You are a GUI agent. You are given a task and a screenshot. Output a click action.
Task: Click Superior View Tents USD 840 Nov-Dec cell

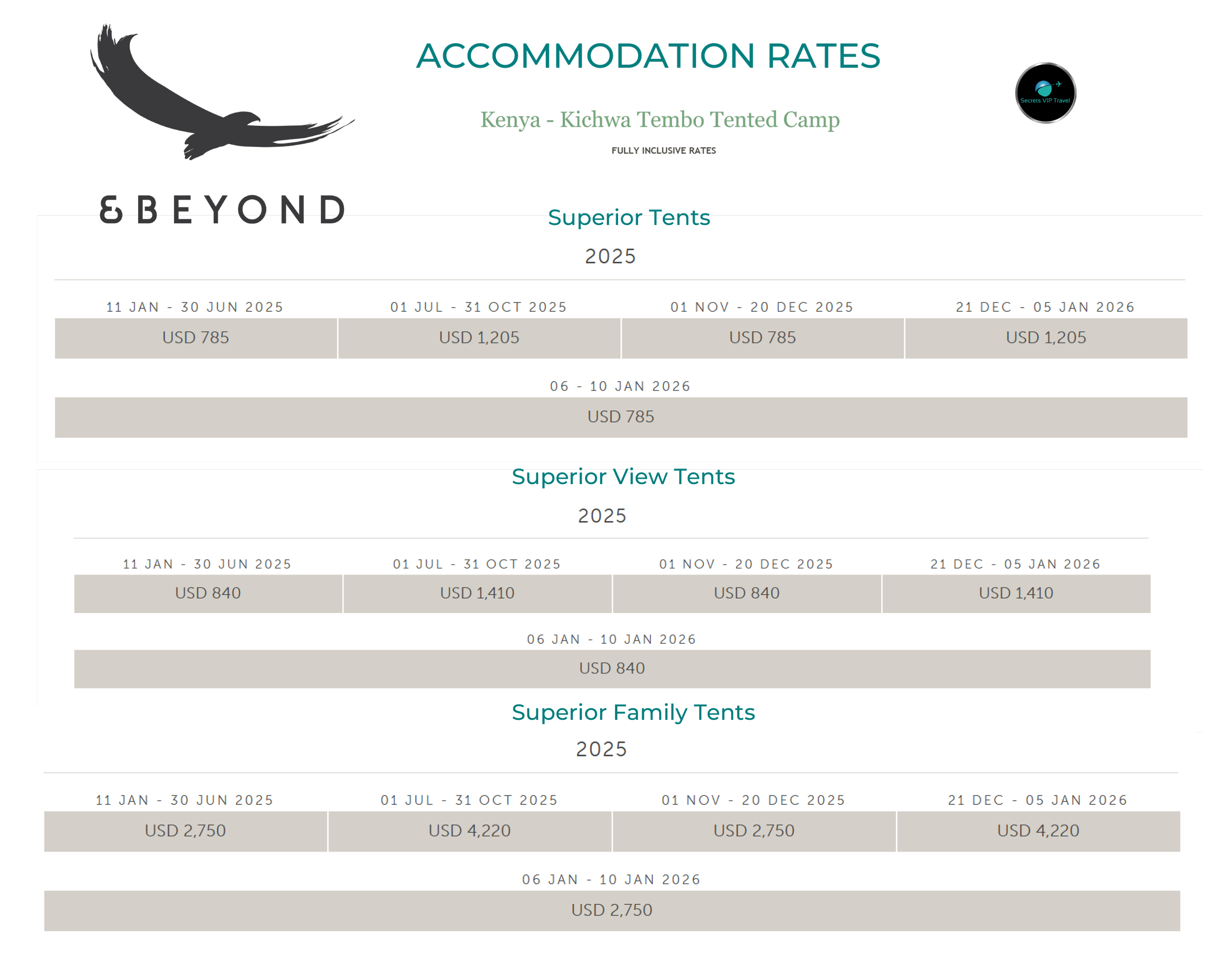747,594
